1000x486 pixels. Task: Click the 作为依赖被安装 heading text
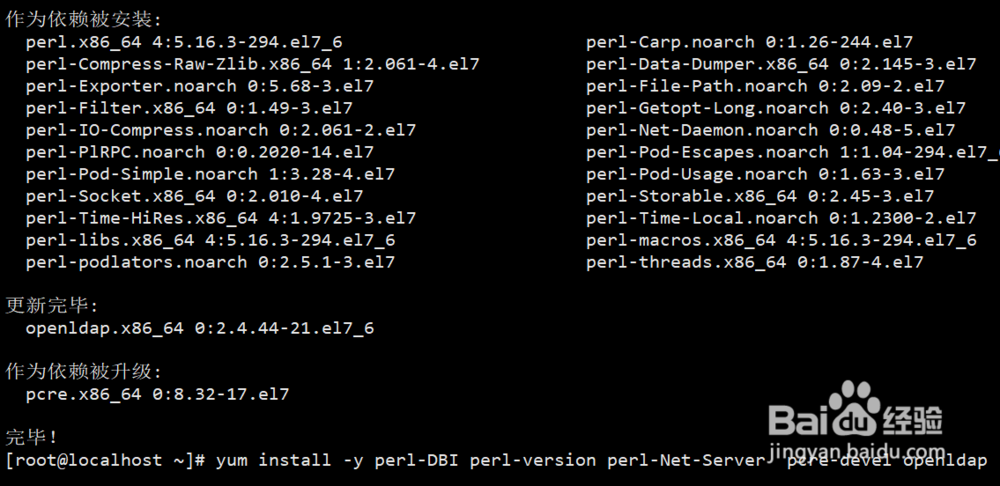[80, 20]
